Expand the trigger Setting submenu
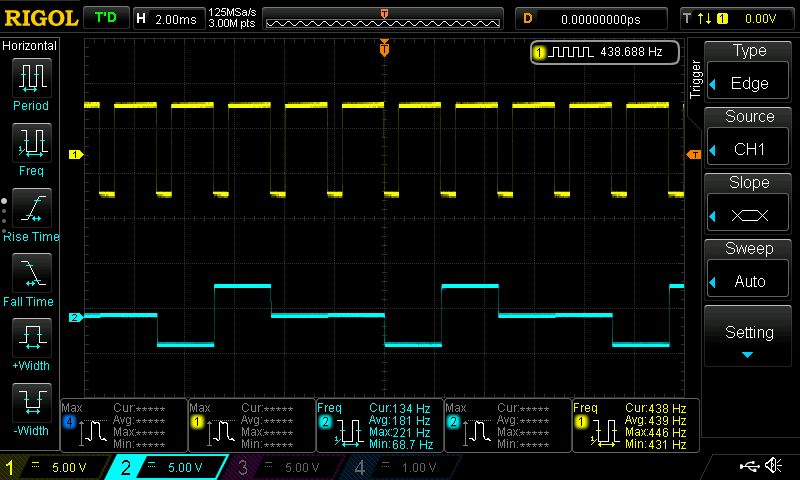800x480 pixels. pyautogui.click(x=749, y=336)
